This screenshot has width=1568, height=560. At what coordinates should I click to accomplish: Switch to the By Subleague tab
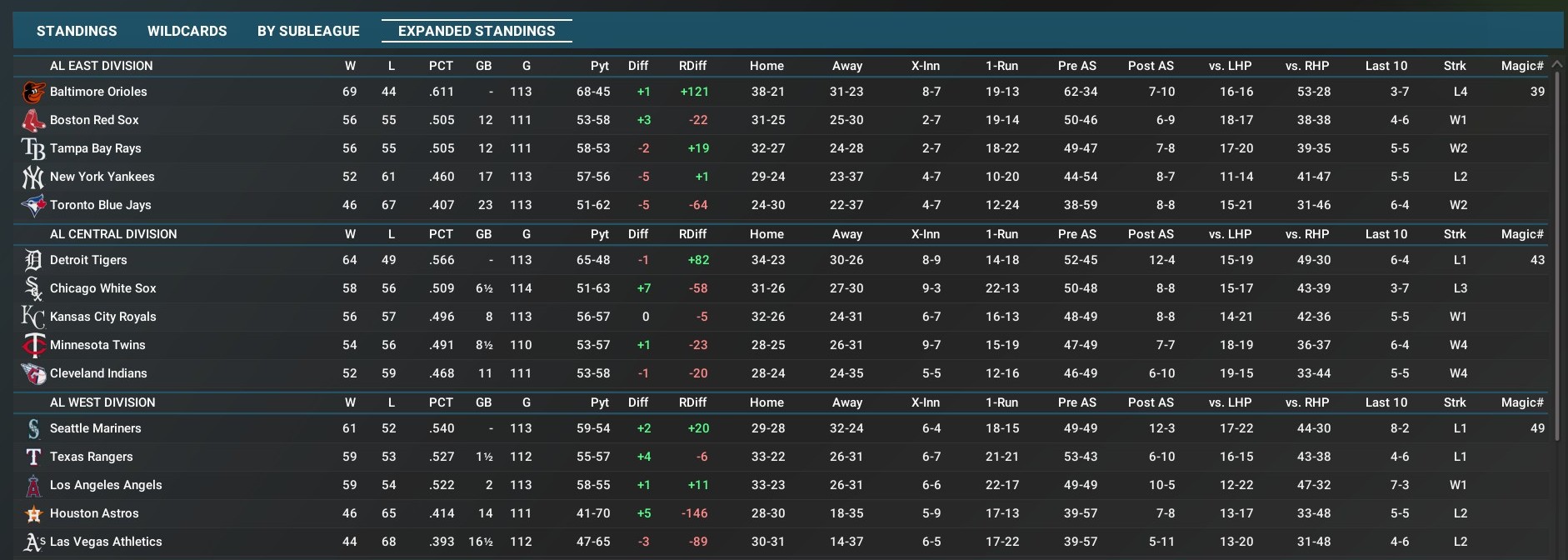pos(308,31)
